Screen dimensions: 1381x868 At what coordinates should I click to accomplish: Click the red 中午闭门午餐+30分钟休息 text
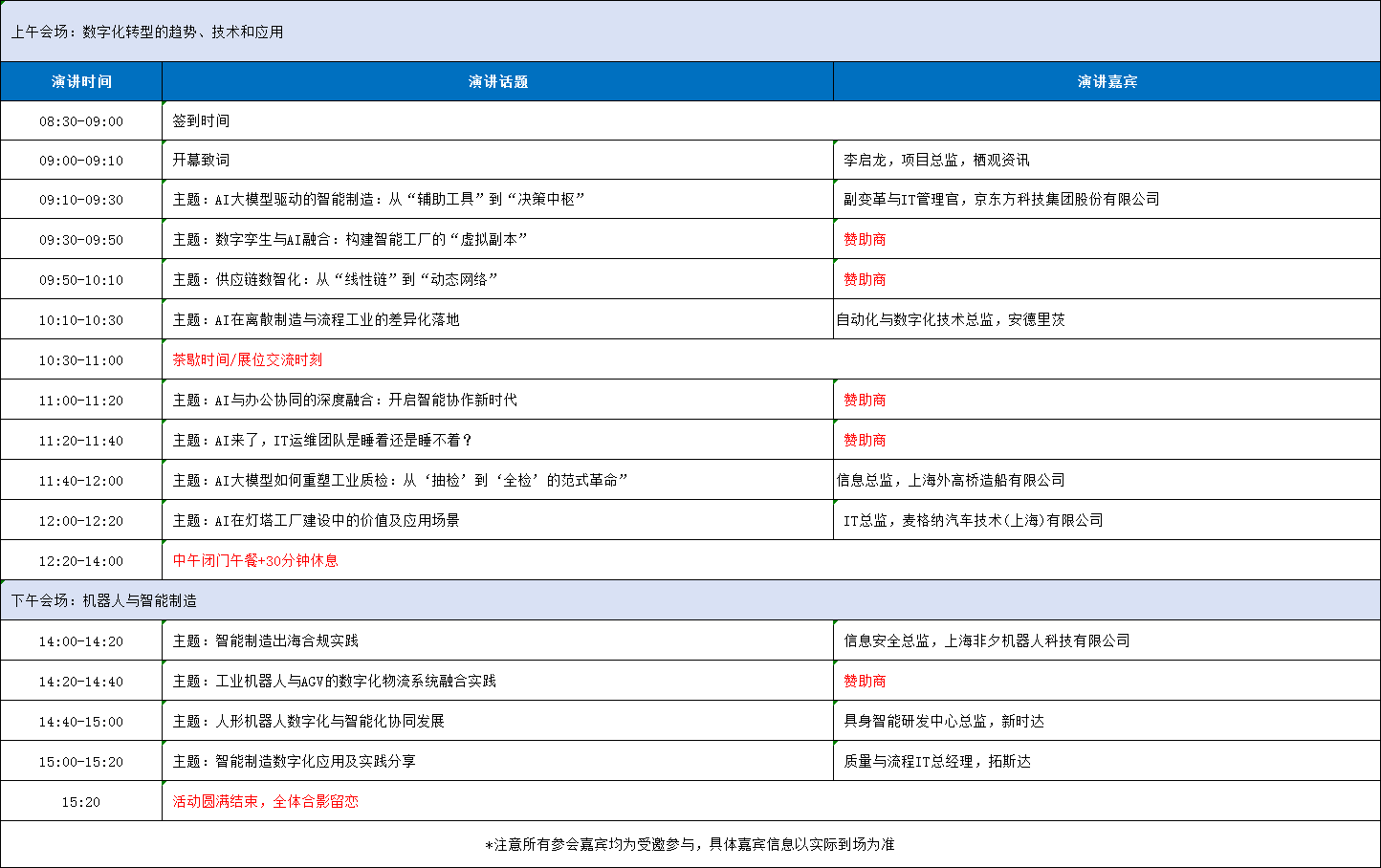tap(255, 561)
